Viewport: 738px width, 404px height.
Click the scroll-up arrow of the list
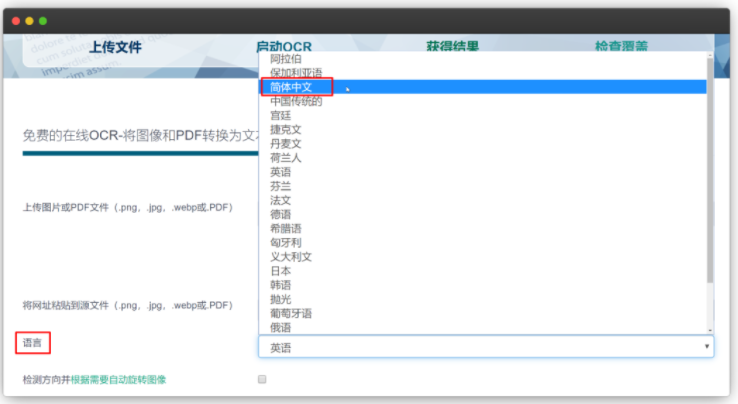pyautogui.click(x=710, y=55)
